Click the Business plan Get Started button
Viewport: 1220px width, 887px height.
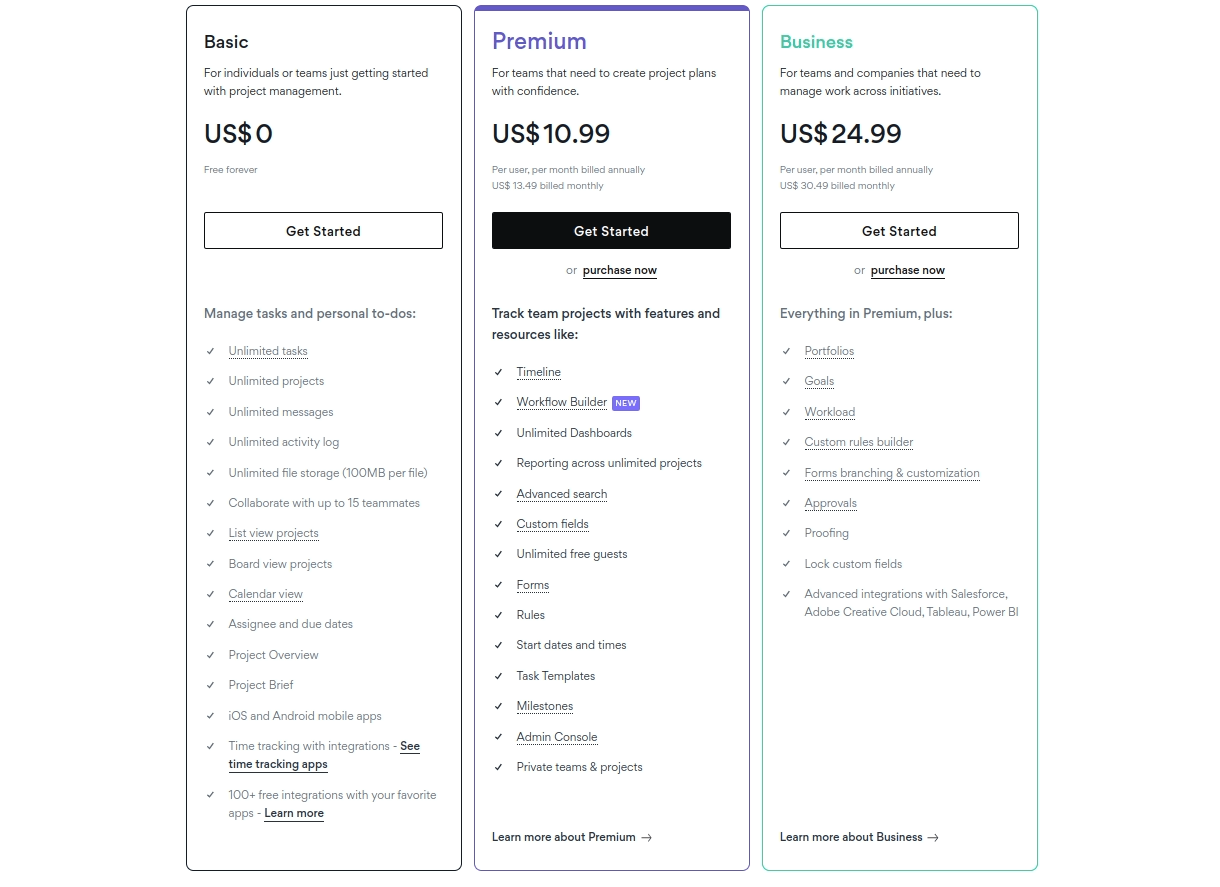899,231
